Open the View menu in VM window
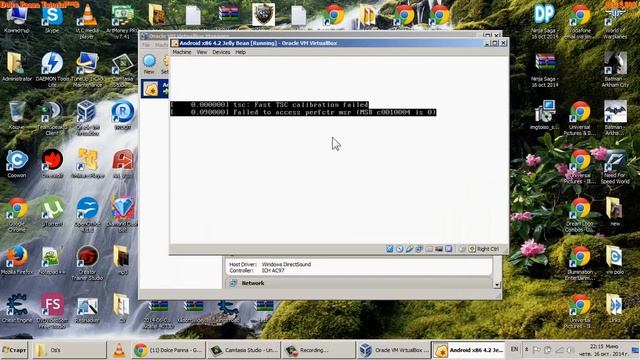Screen dimensions: 640x360 (x=202, y=52)
